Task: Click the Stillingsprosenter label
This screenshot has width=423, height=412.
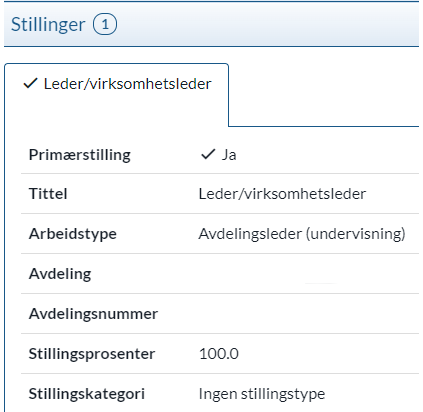Action: 92,354
